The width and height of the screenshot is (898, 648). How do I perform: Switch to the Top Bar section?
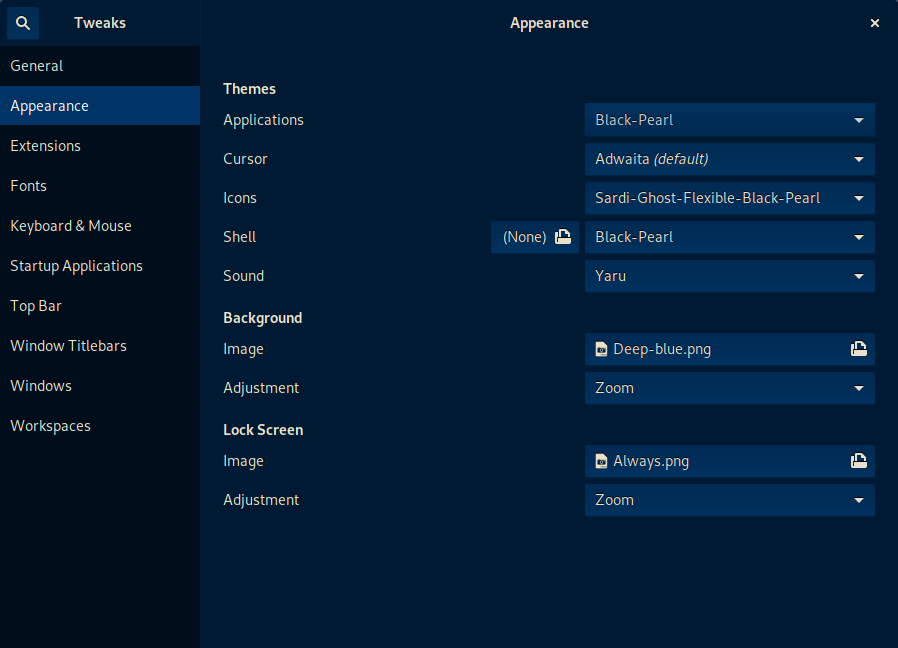click(100, 306)
